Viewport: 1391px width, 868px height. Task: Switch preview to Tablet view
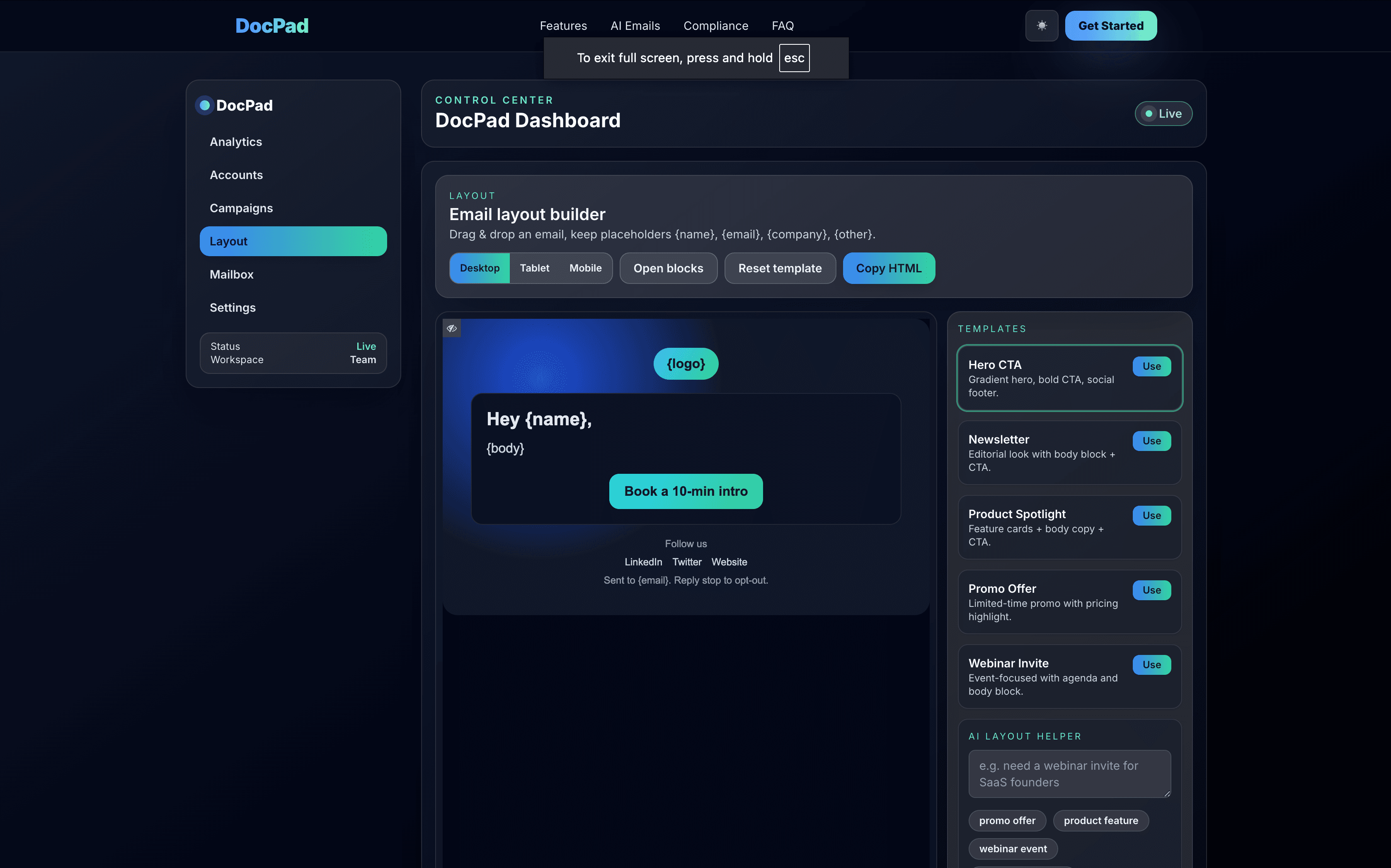point(534,268)
